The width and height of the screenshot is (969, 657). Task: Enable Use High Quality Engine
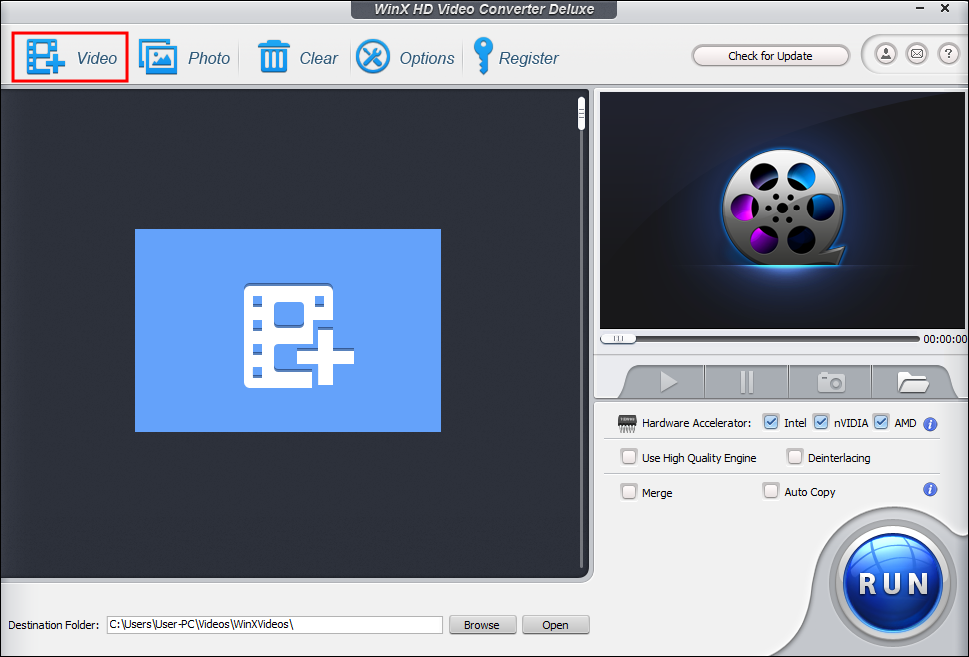[628, 457]
